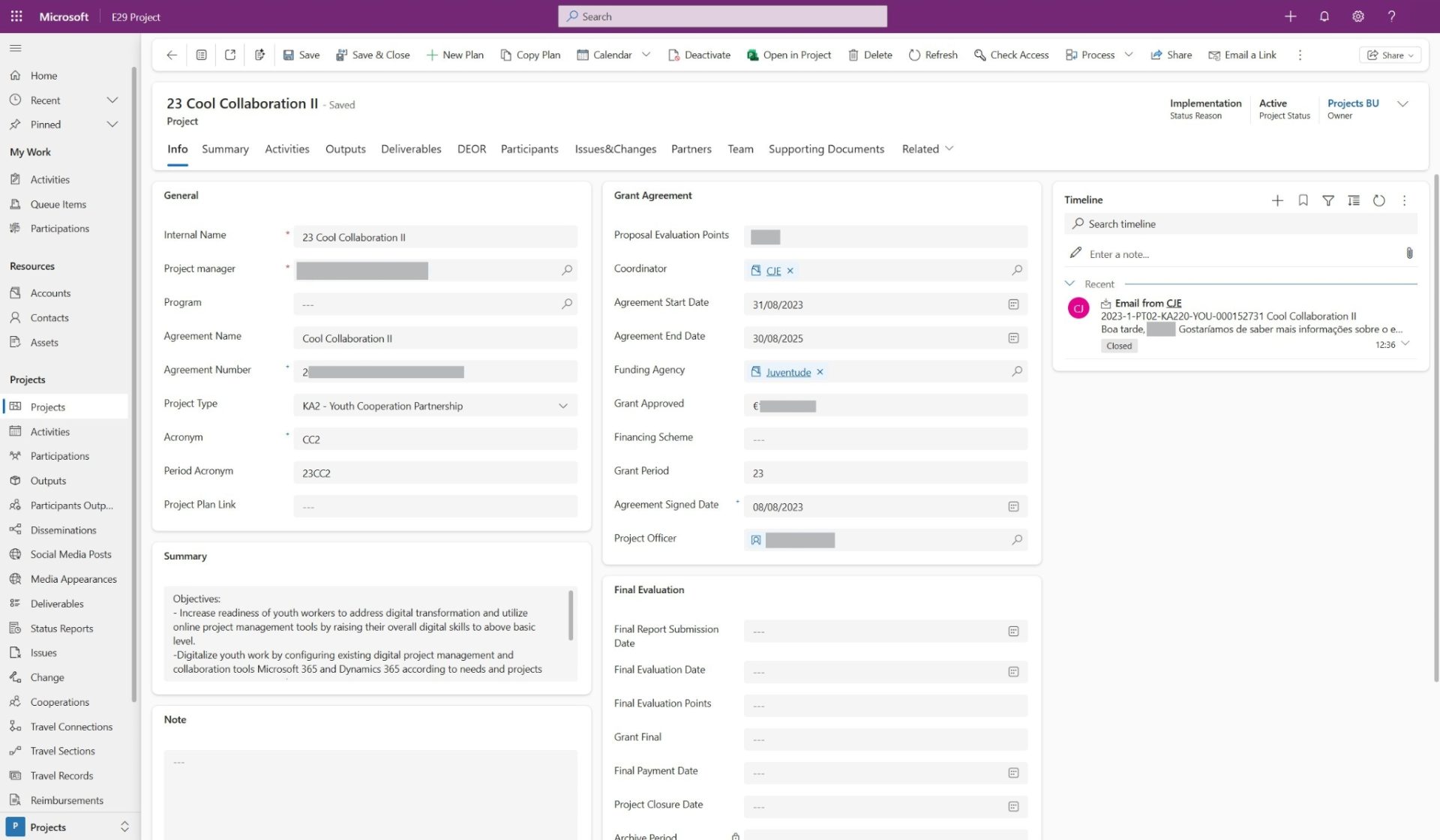Add a new timeline record with plus icon
Screen dimensions: 1440x840
pyautogui.click(x=1277, y=200)
